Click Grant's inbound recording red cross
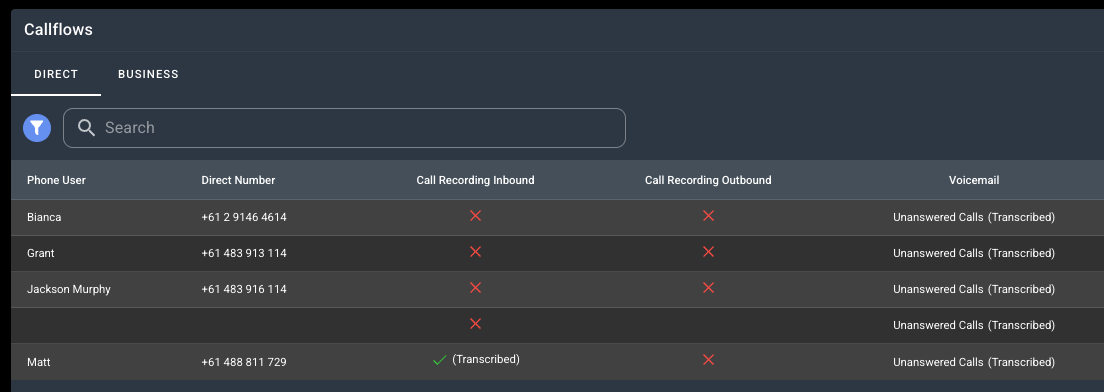This screenshot has height=392, width=1104. coord(475,252)
